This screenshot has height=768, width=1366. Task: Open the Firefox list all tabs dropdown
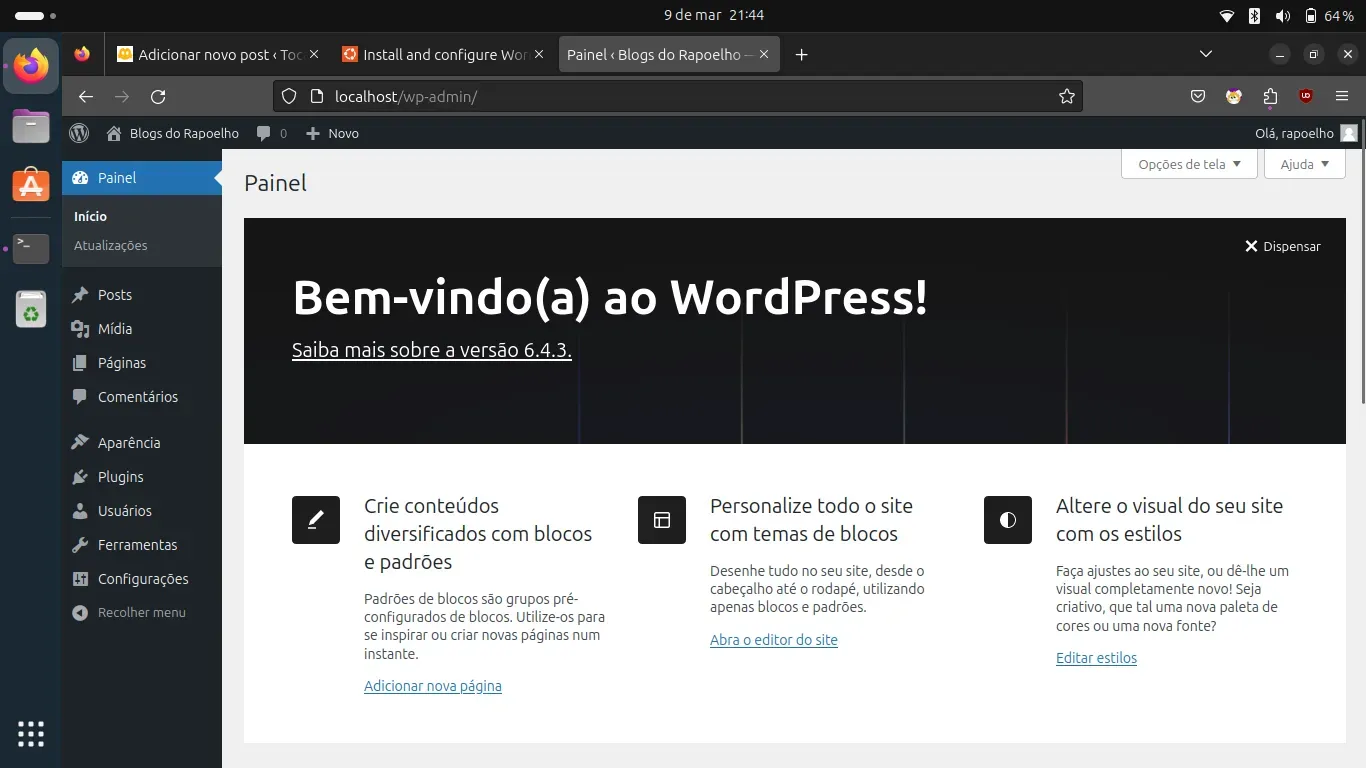pos(1205,55)
